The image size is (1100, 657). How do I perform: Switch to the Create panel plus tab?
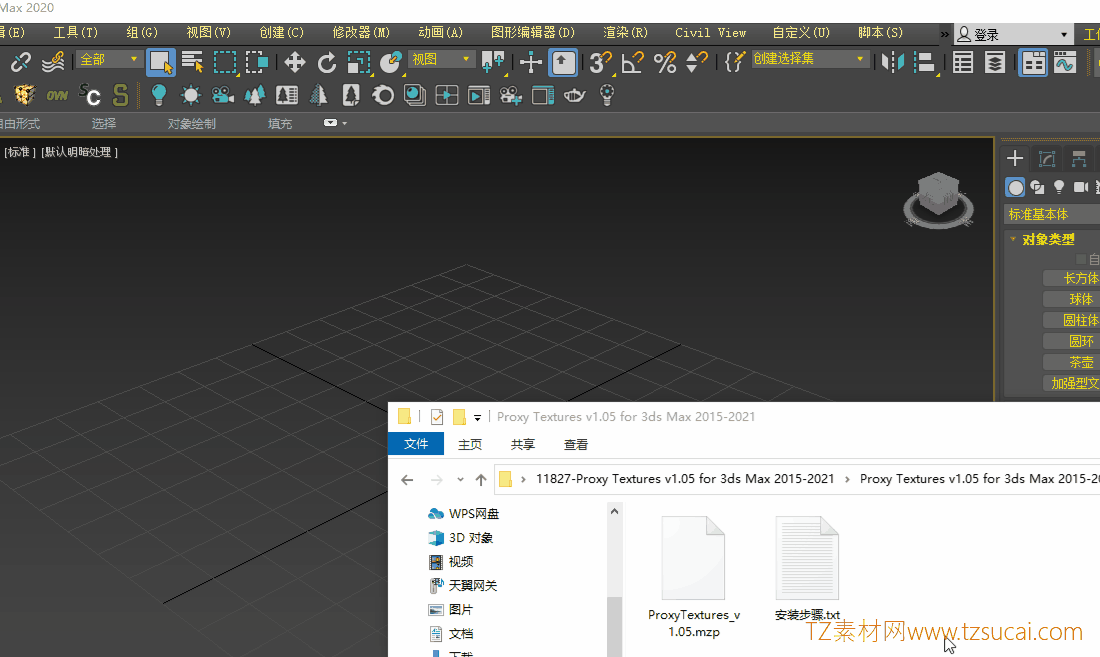click(x=1014, y=158)
